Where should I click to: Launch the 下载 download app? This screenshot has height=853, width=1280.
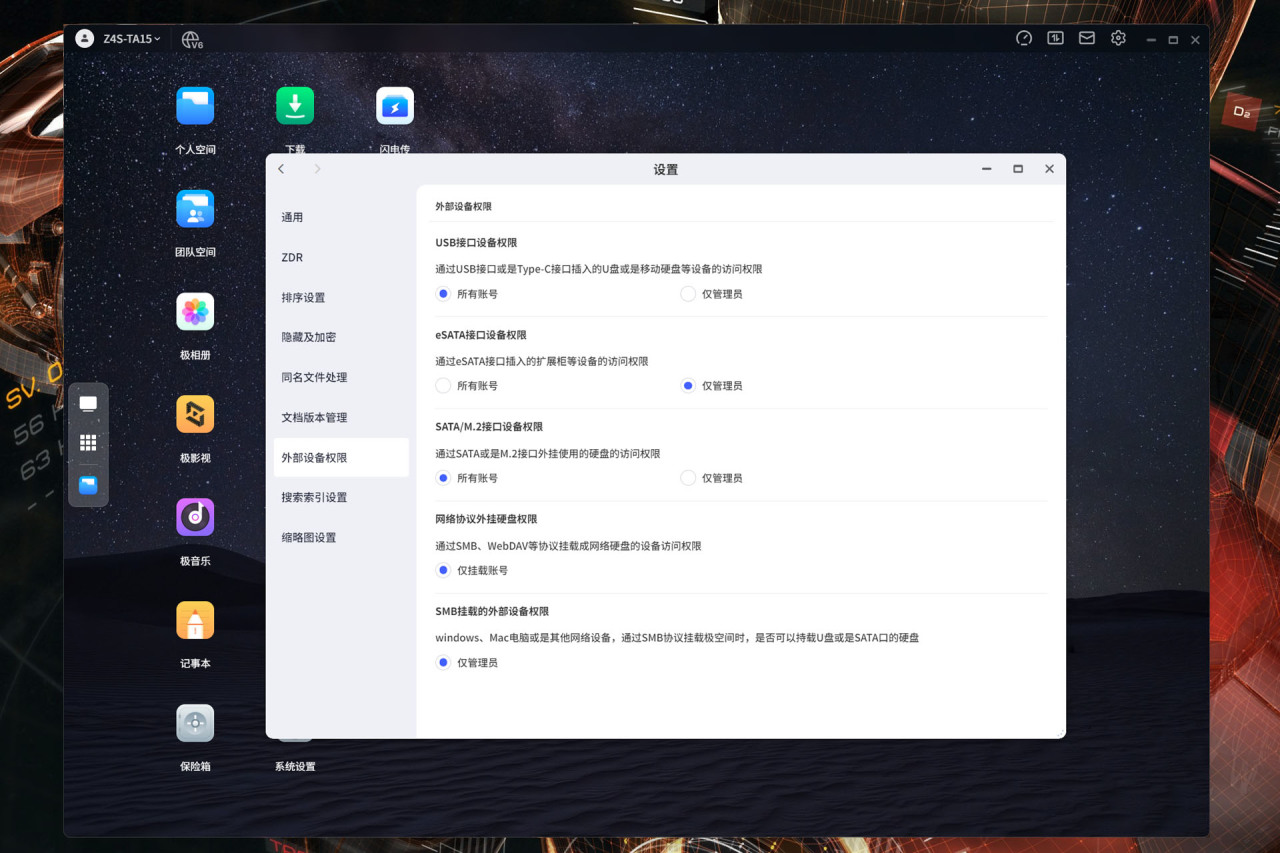pos(295,106)
